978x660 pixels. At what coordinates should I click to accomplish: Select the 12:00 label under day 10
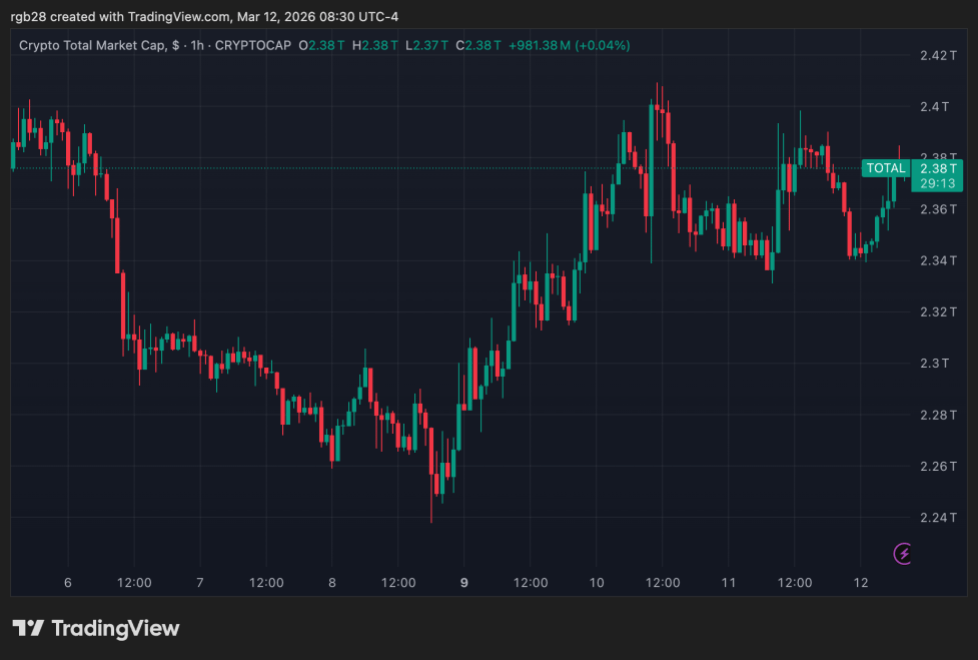662,582
